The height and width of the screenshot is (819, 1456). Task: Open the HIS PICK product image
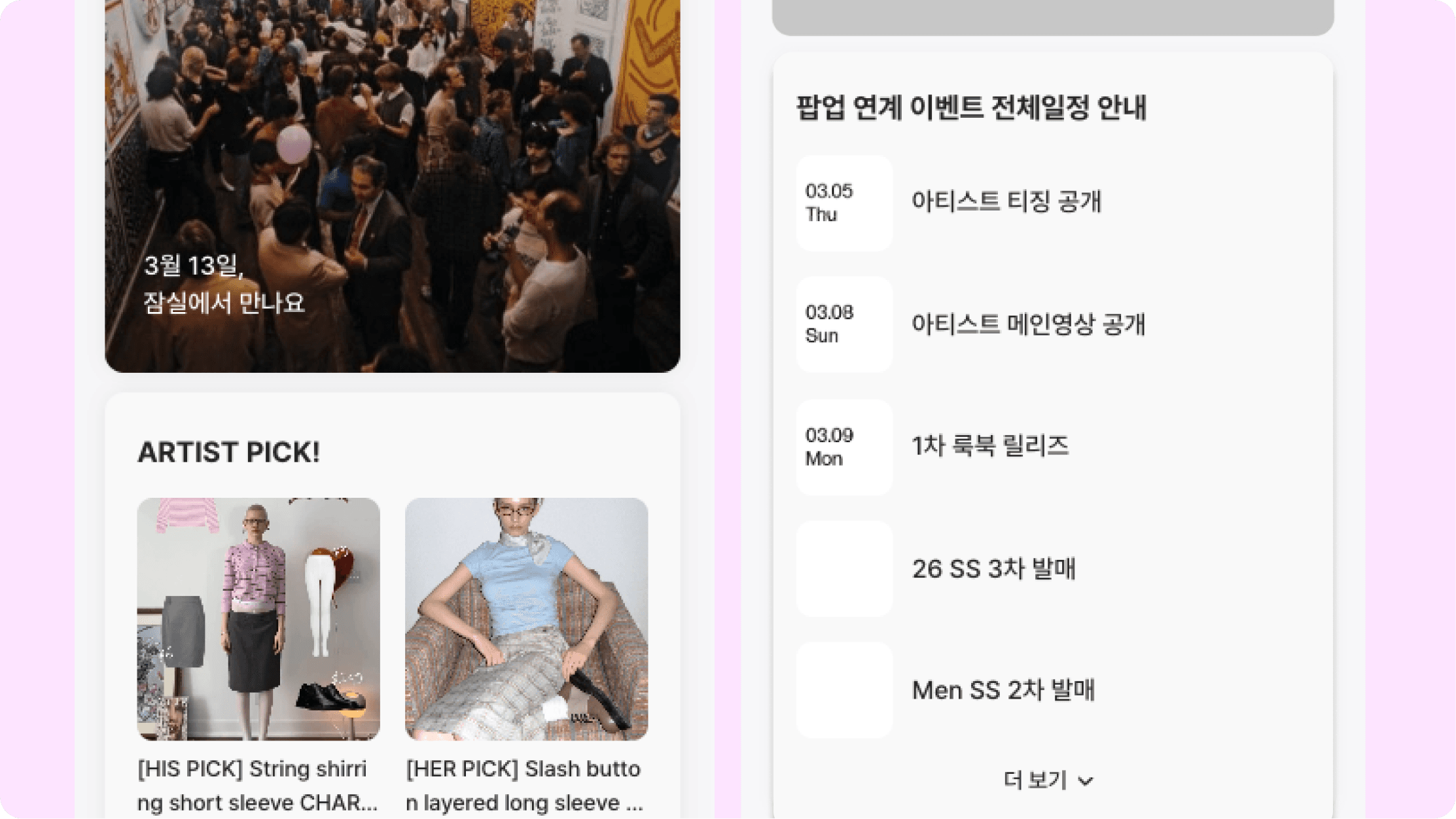point(258,619)
